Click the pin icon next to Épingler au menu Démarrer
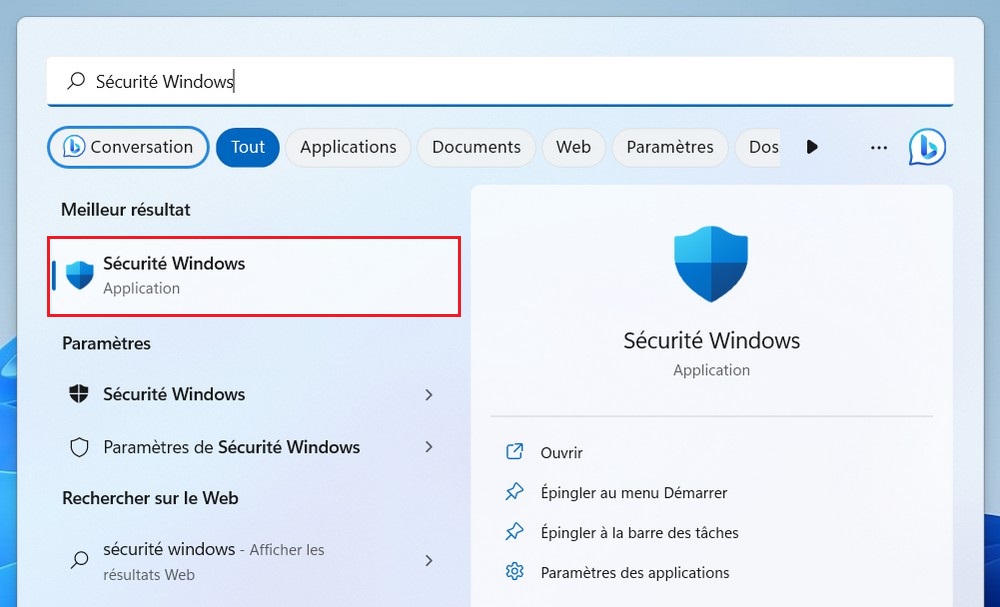 pos(514,492)
